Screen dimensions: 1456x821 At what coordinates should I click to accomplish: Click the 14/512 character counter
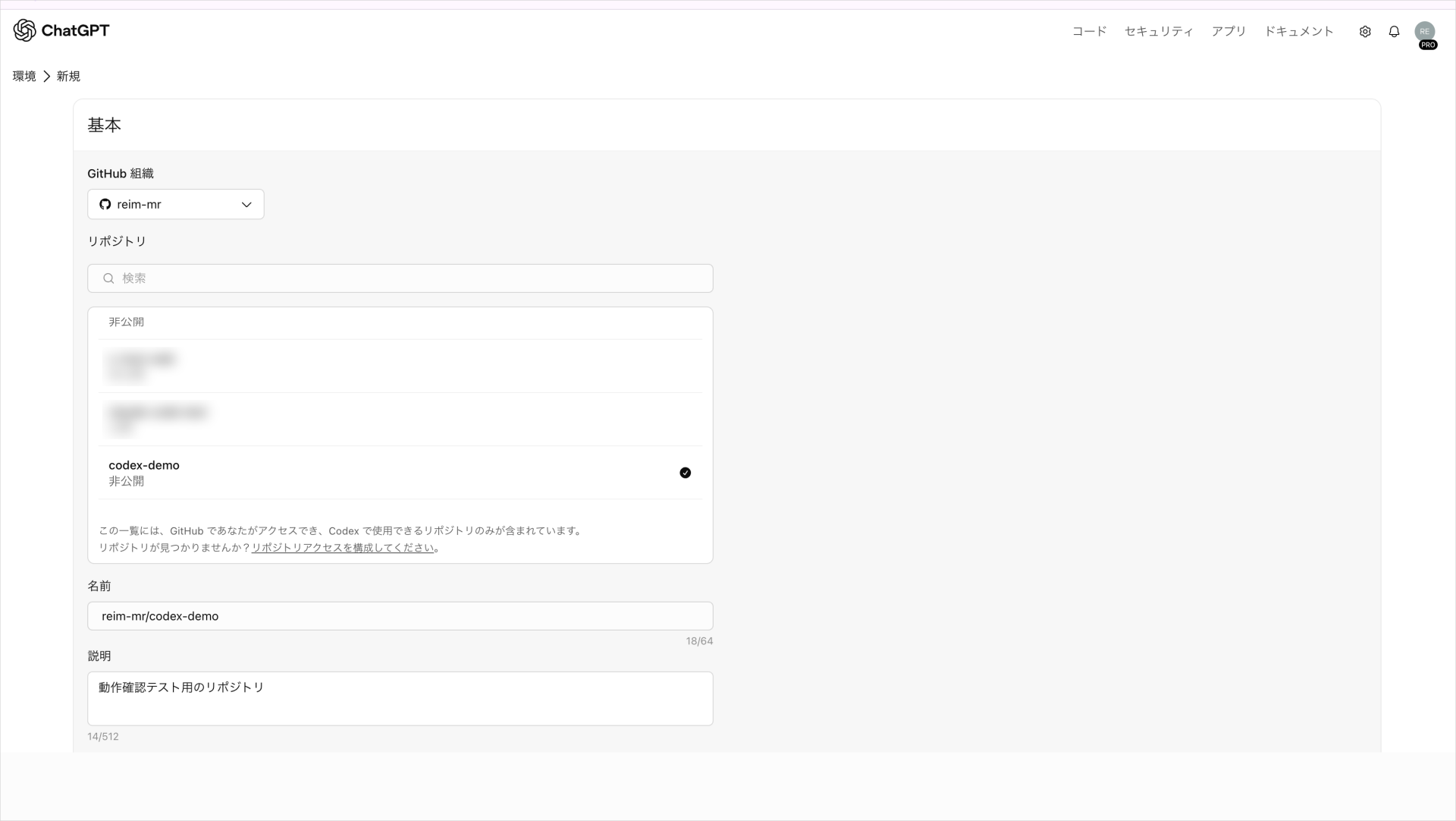click(103, 737)
